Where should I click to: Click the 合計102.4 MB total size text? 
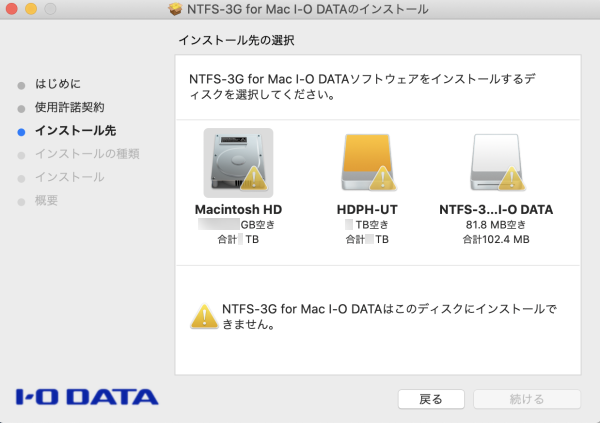[x=496, y=240]
